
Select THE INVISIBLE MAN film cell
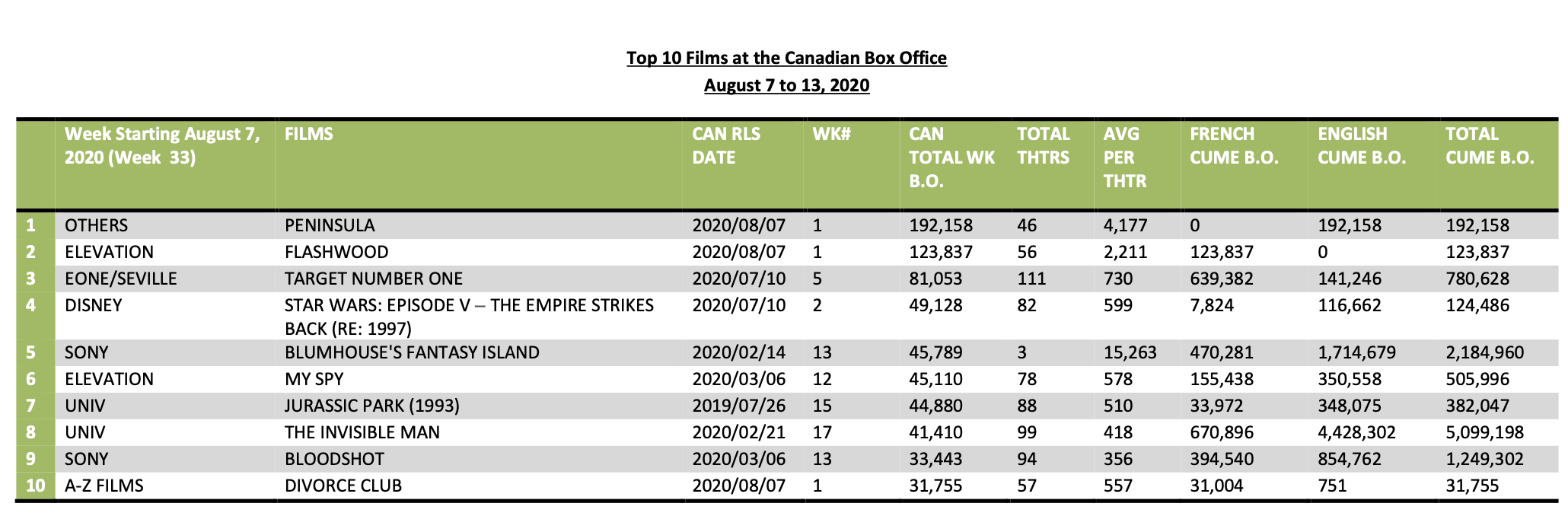click(362, 432)
